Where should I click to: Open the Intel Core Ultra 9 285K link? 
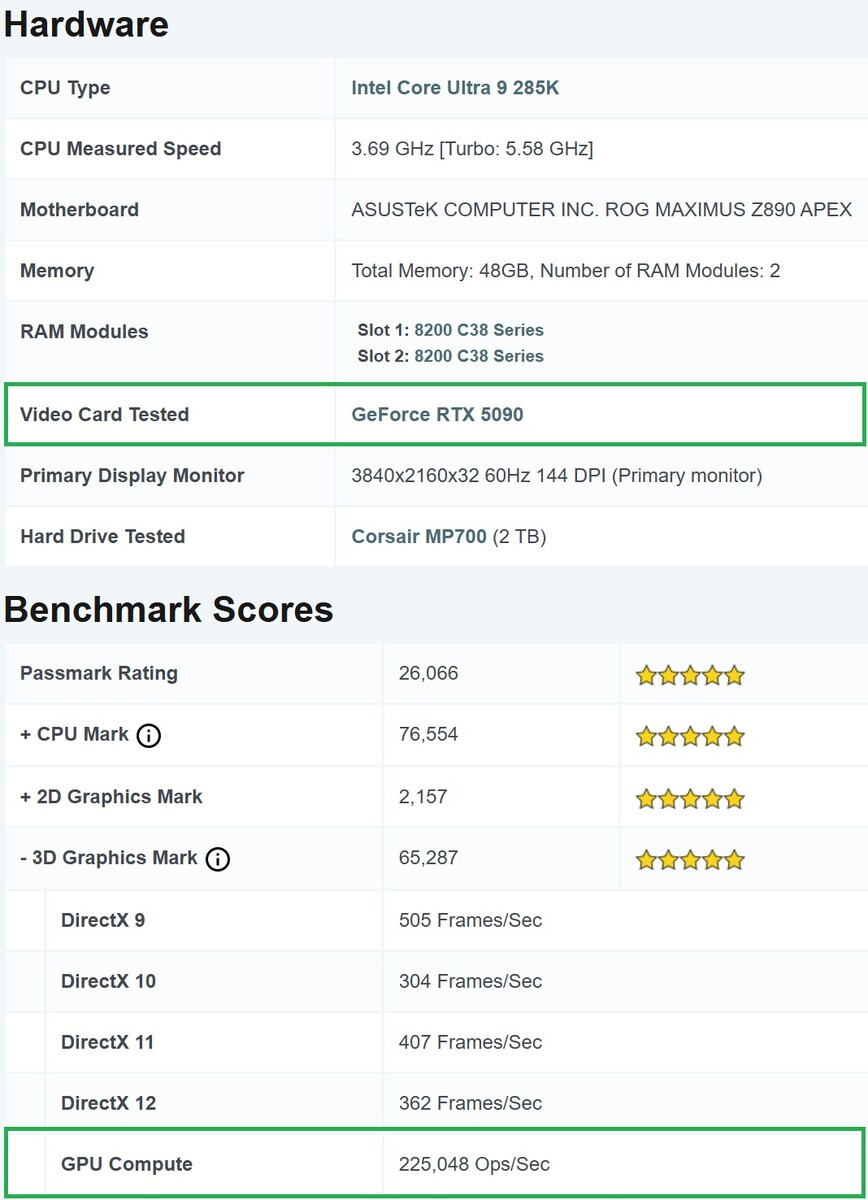pos(455,88)
